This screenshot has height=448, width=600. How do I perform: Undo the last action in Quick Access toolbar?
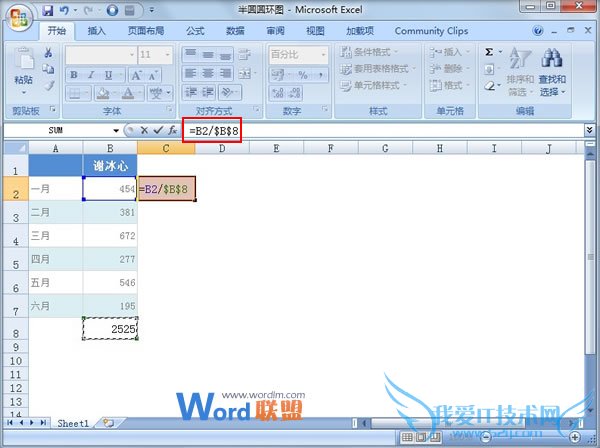click(64, 10)
